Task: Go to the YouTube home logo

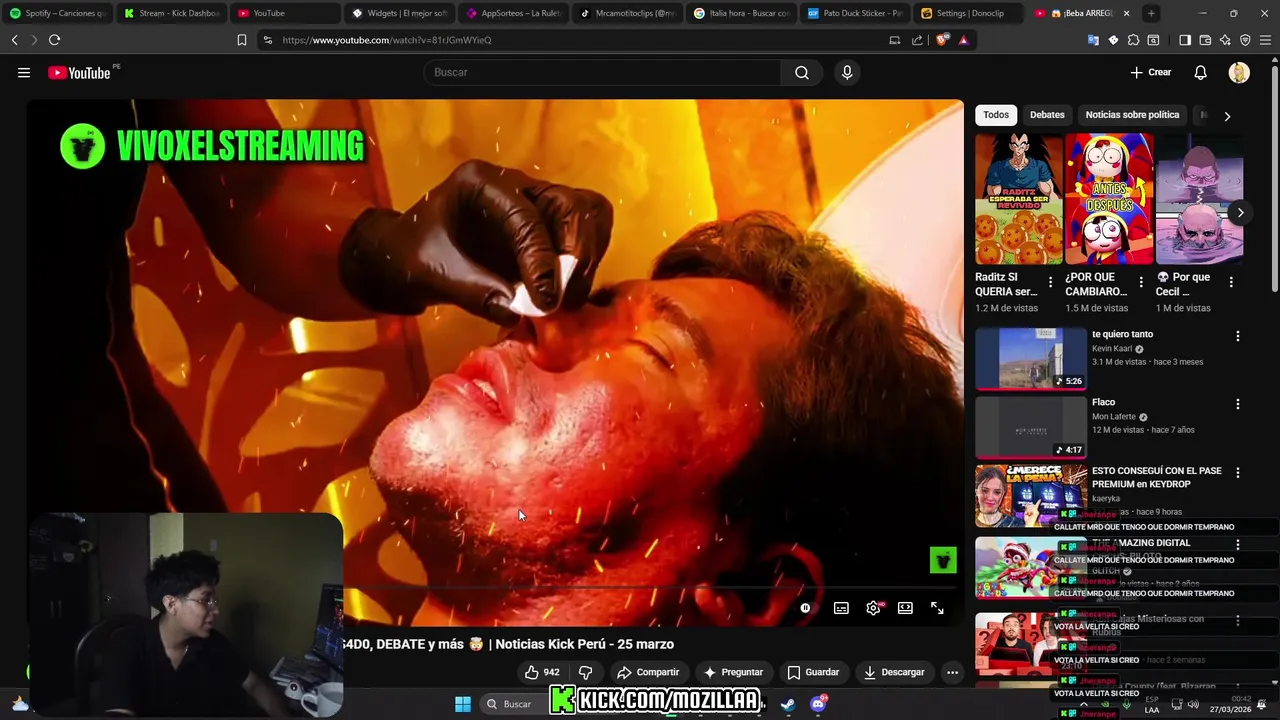Action: point(79,72)
